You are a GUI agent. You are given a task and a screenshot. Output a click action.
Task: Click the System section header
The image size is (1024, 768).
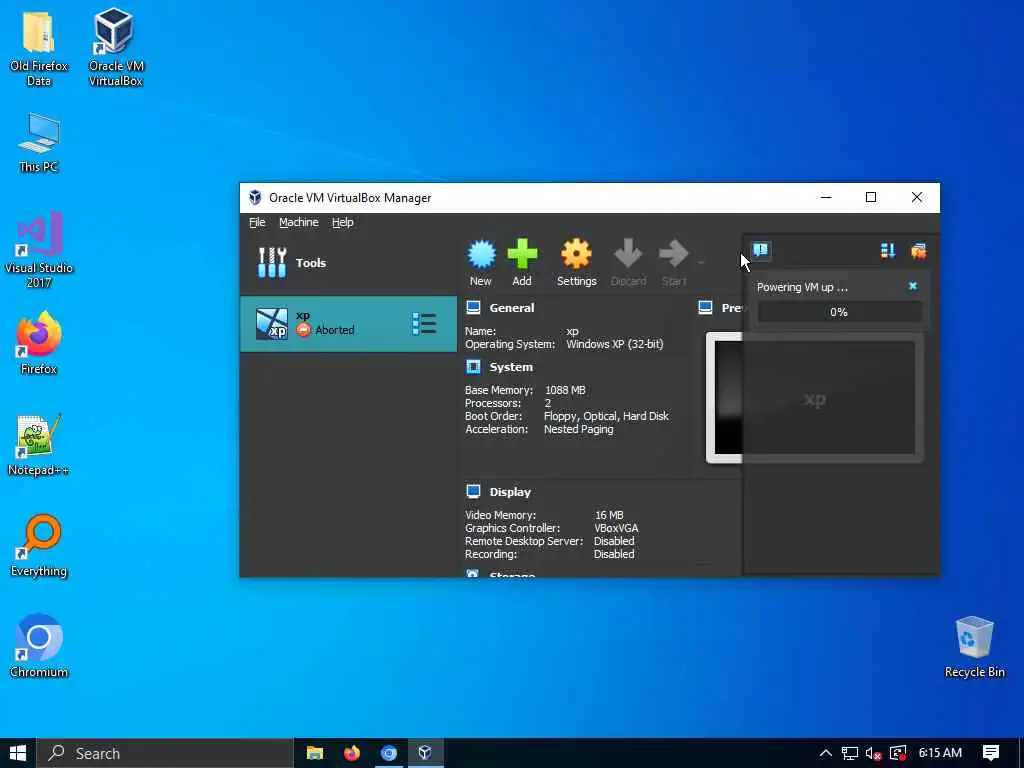[511, 367]
